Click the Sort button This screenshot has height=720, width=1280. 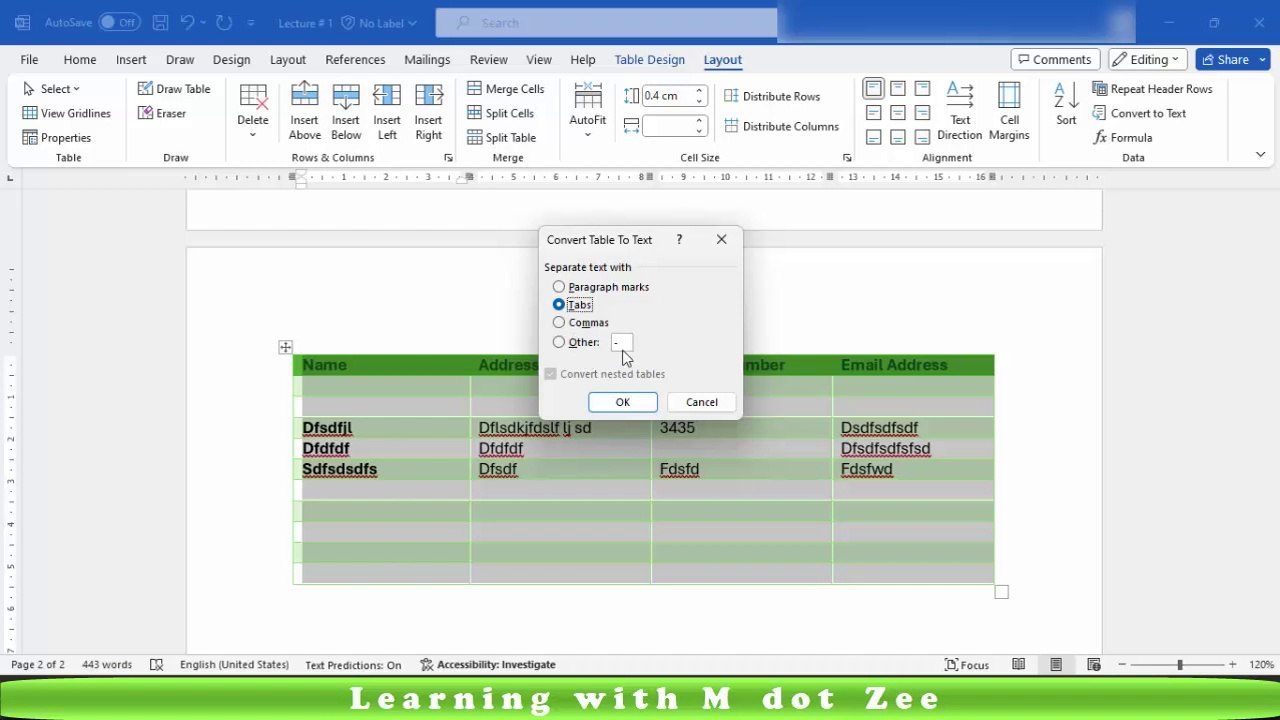(x=1066, y=104)
